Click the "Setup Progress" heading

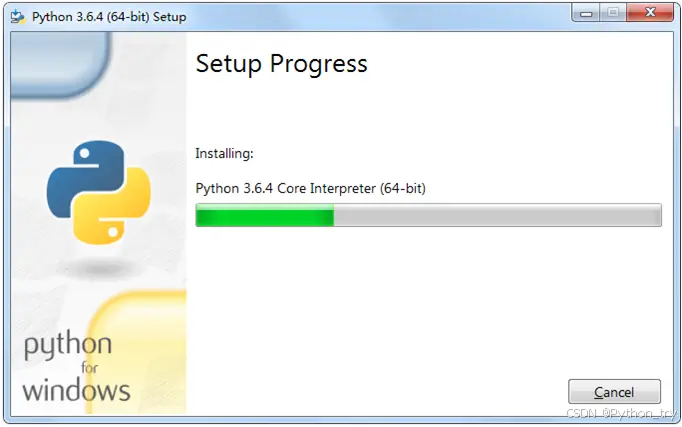pos(281,64)
